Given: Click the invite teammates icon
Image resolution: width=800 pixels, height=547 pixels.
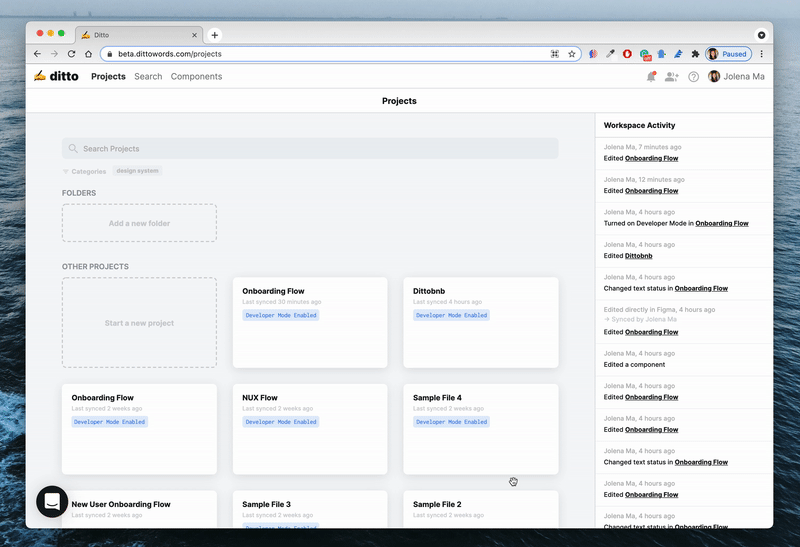Looking at the screenshot, I should click(x=672, y=77).
